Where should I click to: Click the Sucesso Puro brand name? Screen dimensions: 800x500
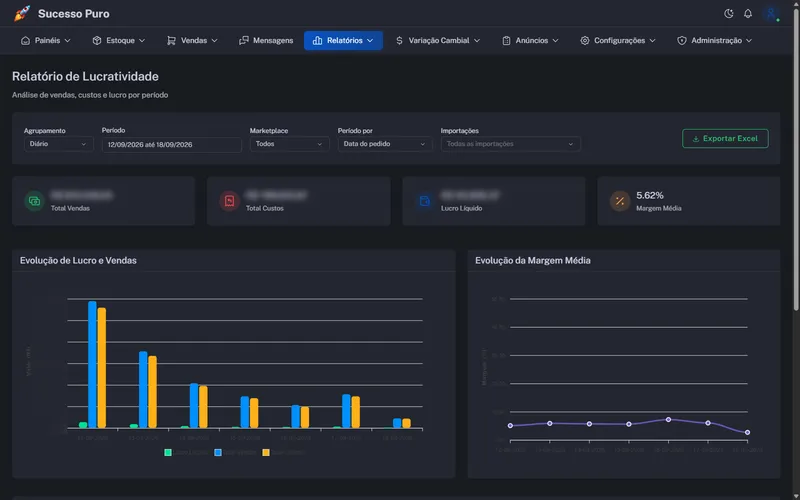pos(73,14)
